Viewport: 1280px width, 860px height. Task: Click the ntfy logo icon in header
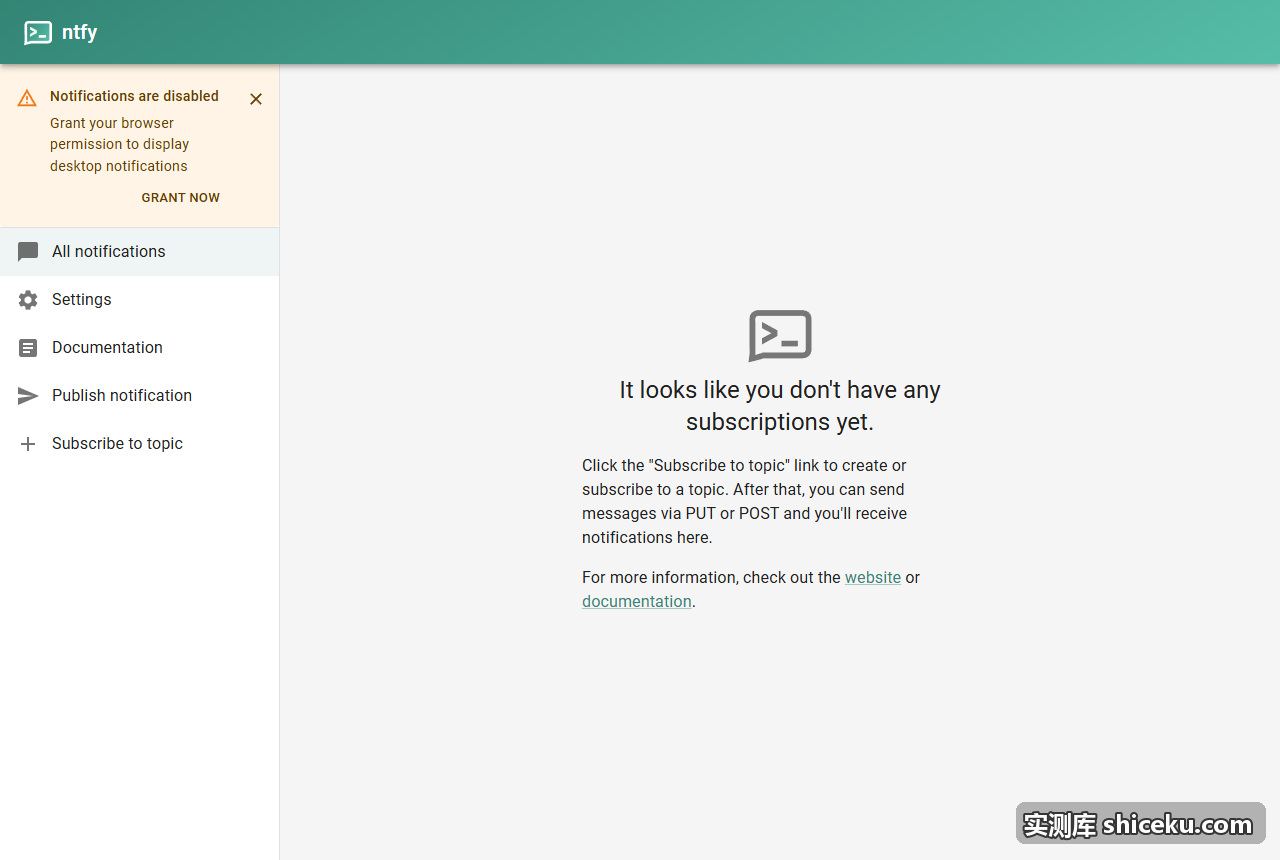pos(38,32)
